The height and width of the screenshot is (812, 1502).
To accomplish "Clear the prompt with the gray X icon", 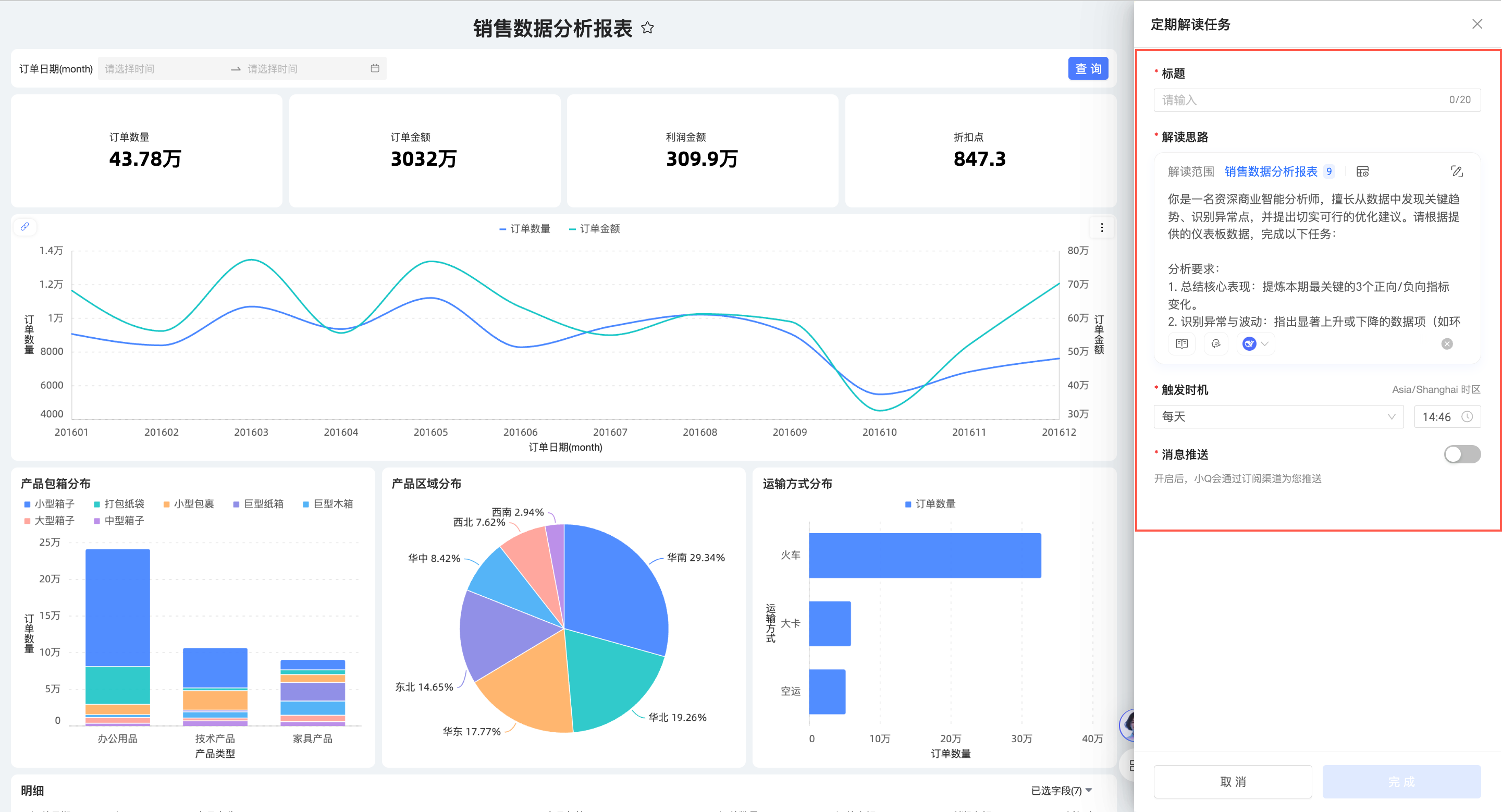I will 1447,344.
